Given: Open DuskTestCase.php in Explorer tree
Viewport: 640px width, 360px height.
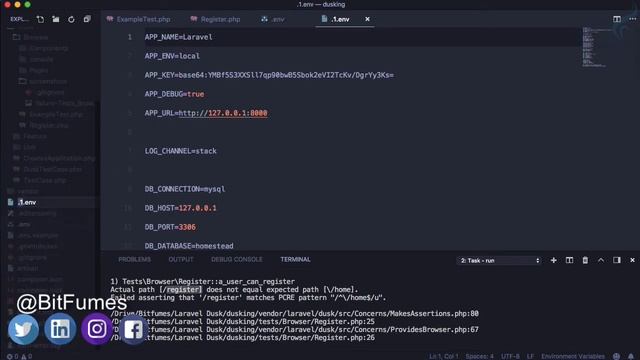Looking at the screenshot, I should pyautogui.click(x=53, y=169).
